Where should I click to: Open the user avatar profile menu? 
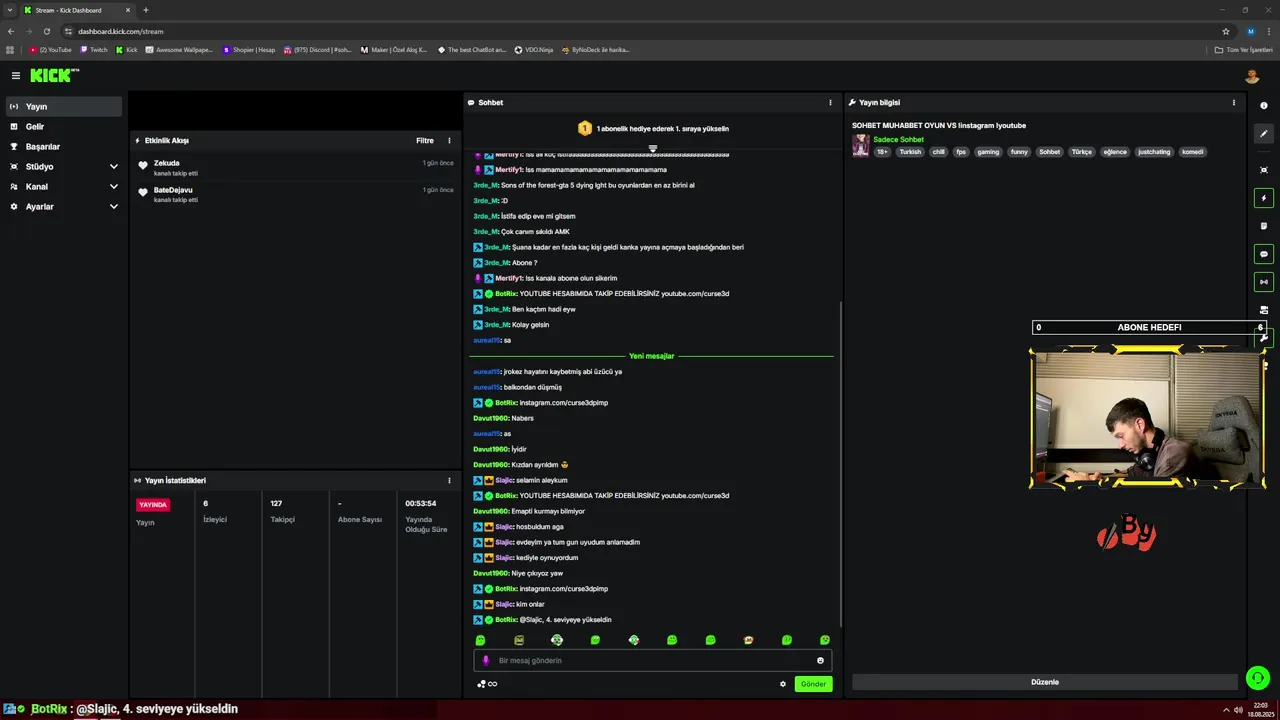1252,76
